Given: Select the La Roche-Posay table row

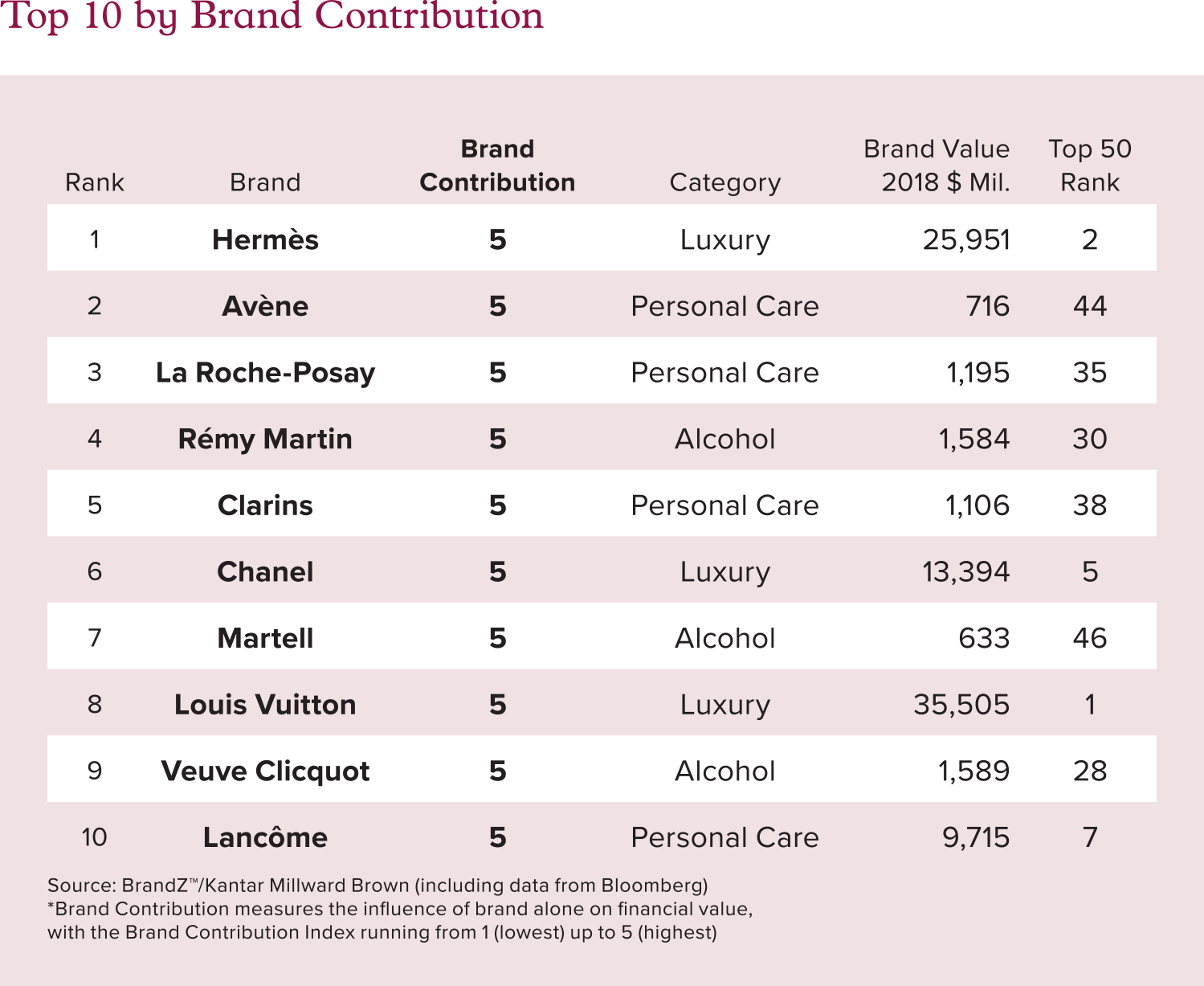Looking at the screenshot, I should (x=602, y=370).
